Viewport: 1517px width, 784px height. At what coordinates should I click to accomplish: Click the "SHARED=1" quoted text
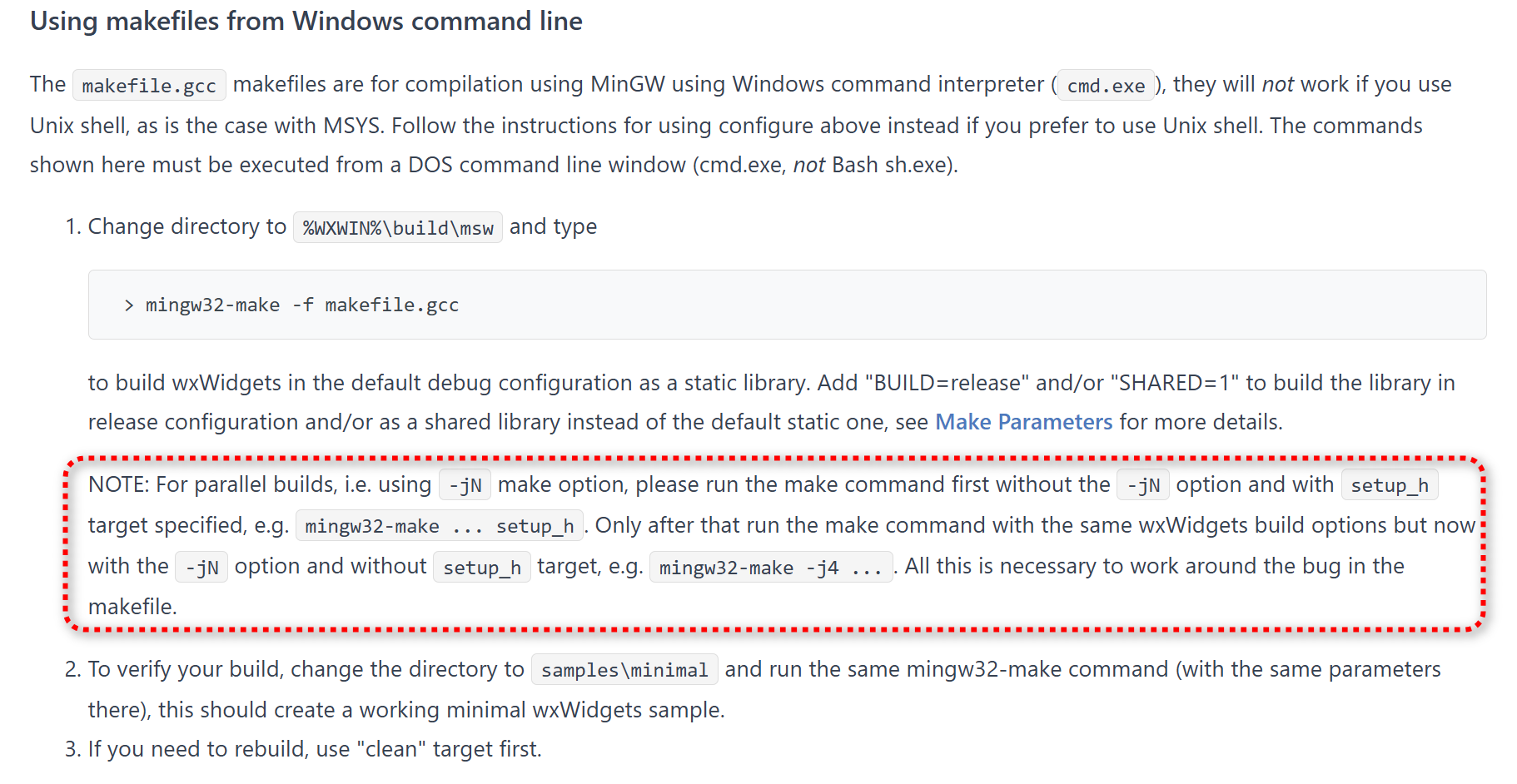(1178, 383)
